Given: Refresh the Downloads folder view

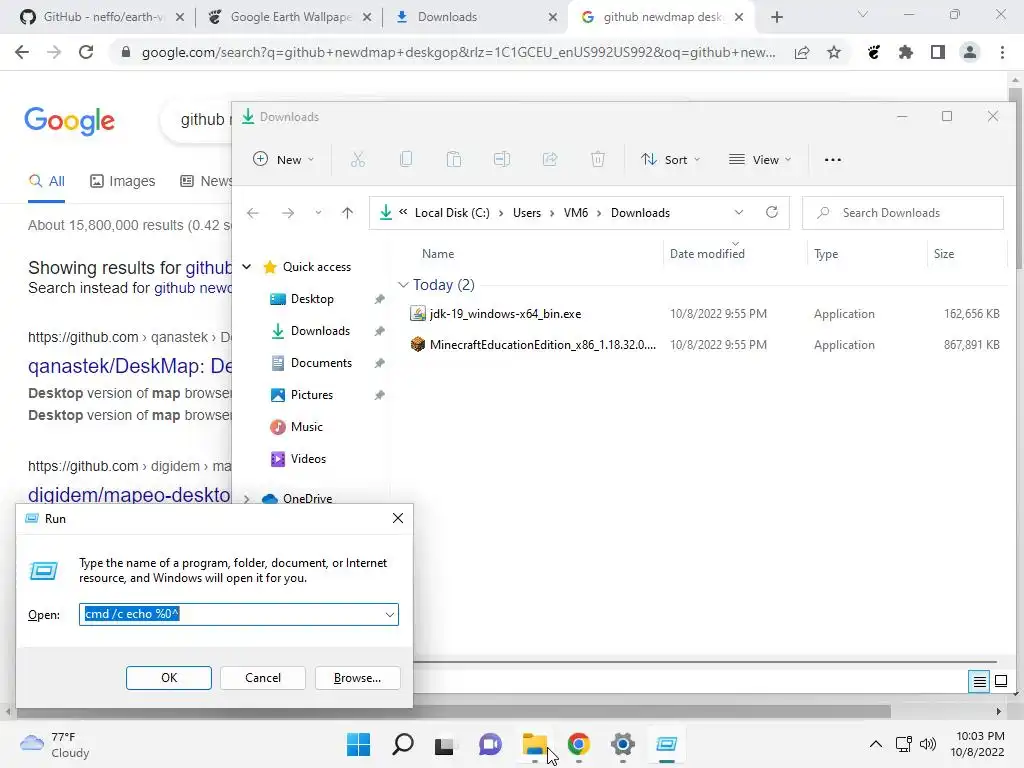Looking at the screenshot, I should pyautogui.click(x=772, y=212).
